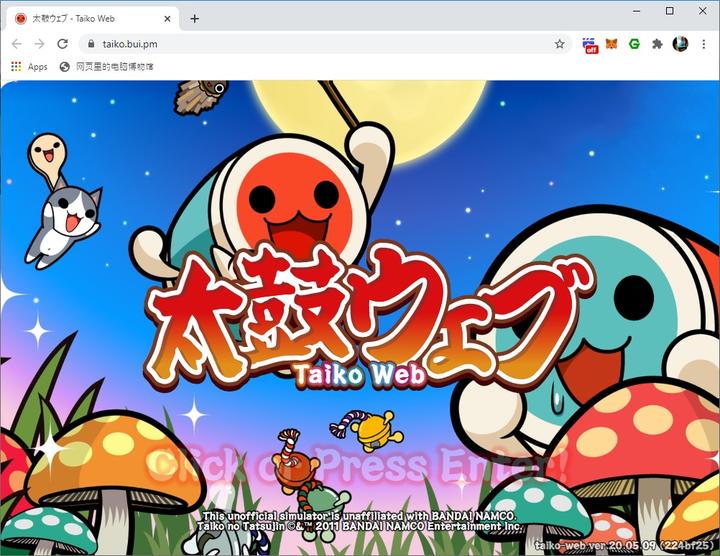Open the Apps shortcut in bookmarks bar
The width and height of the screenshot is (720, 556).
[29, 67]
